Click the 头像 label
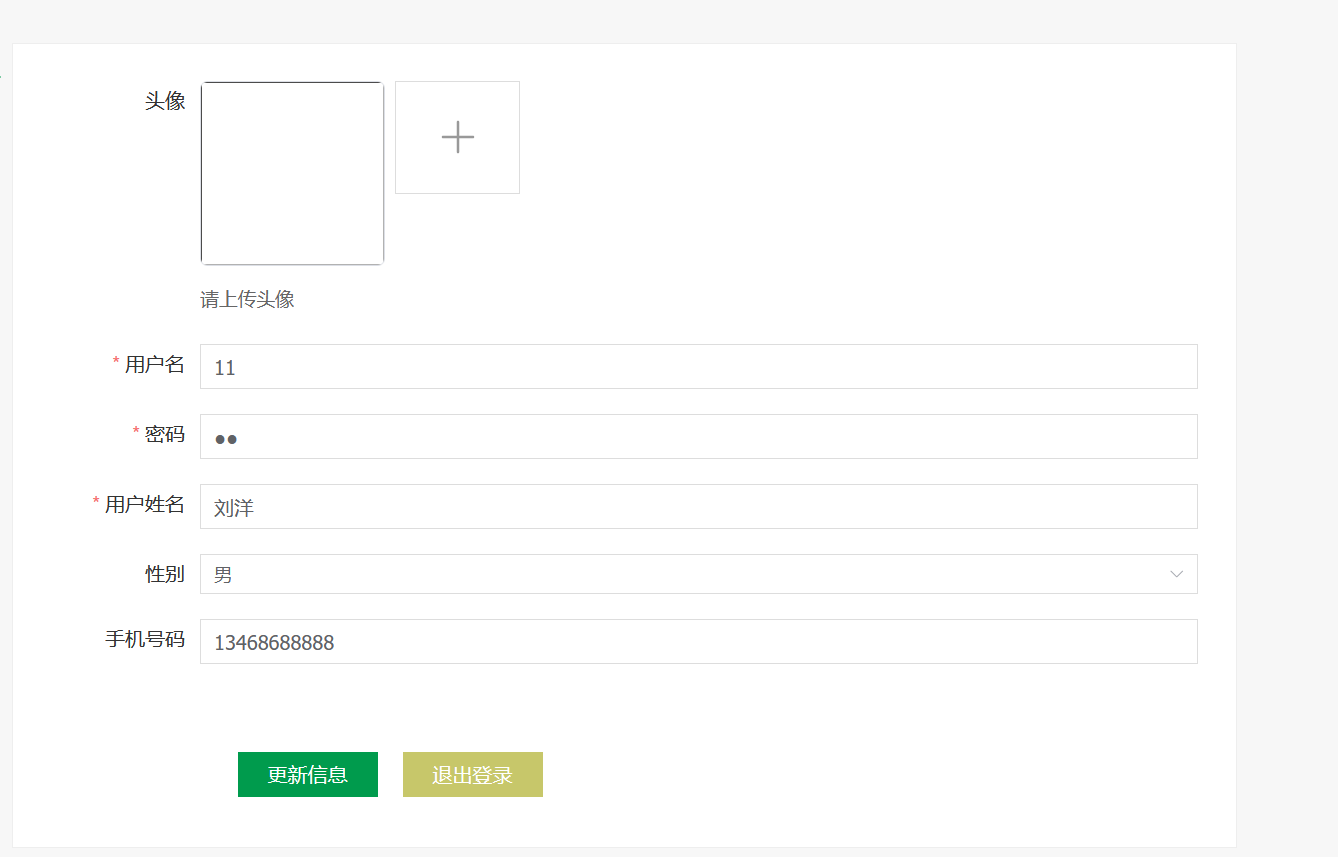The width and height of the screenshot is (1338, 857). click(165, 101)
